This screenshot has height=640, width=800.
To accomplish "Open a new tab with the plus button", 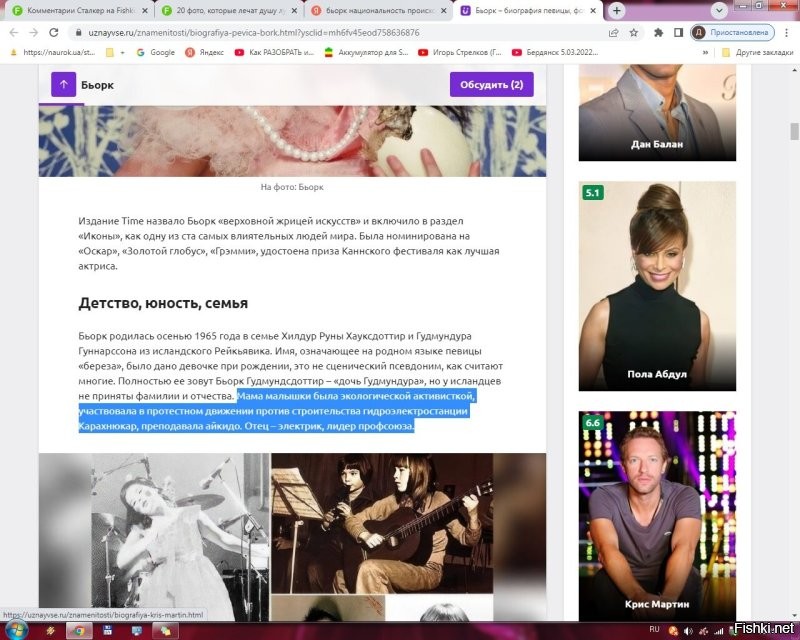I will click(617, 10).
